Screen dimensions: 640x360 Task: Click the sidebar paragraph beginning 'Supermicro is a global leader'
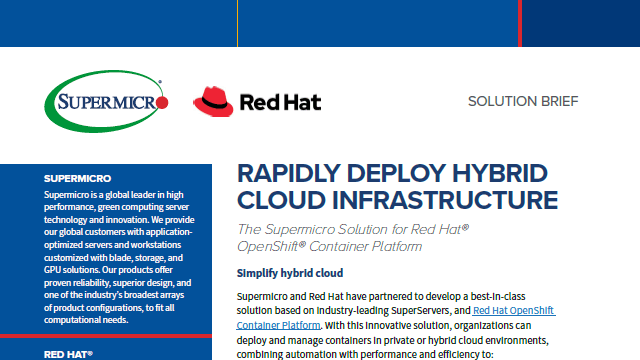pos(119,257)
